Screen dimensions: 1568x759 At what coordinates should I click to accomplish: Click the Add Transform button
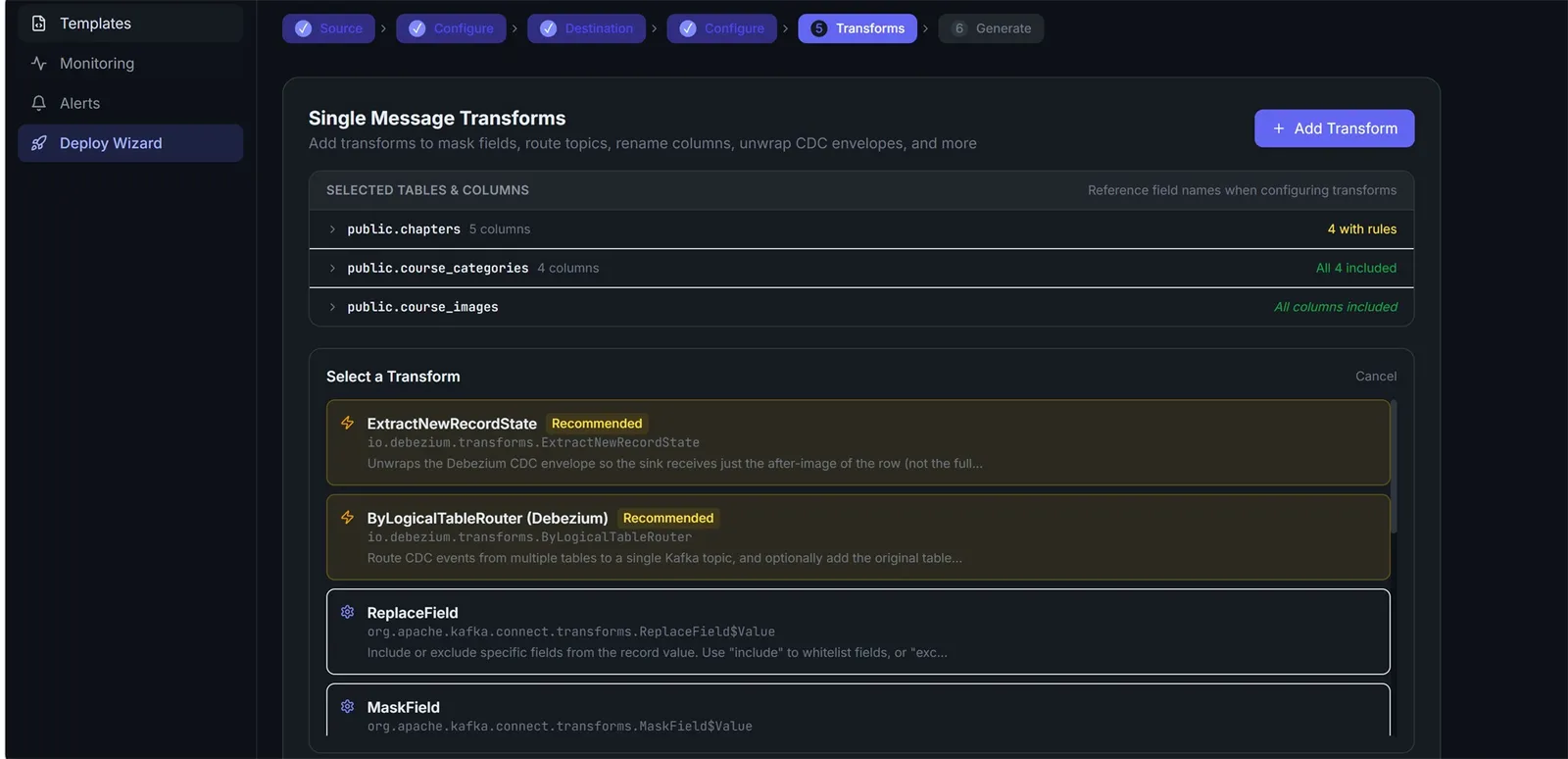pos(1334,128)
